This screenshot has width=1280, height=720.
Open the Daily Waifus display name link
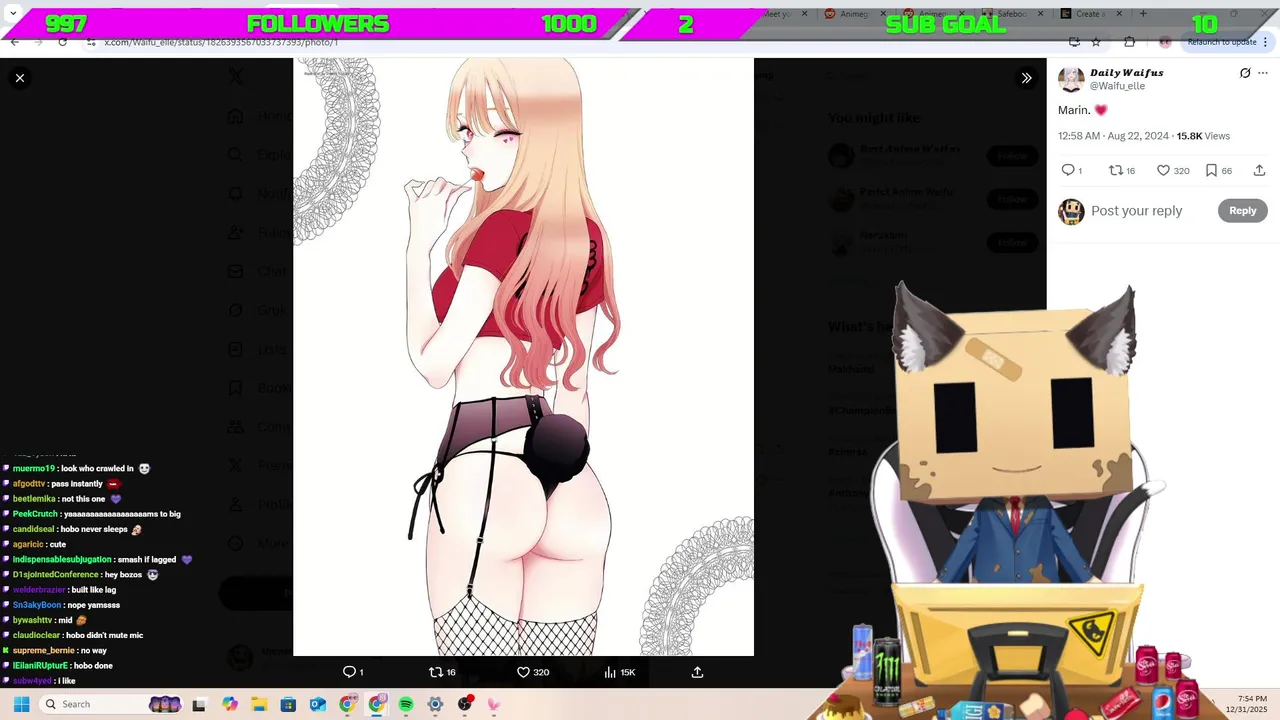coord(1126,73)
